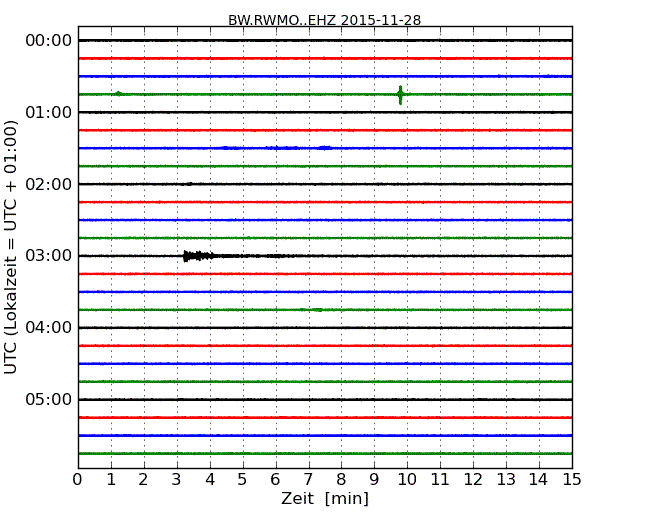Click the small green blip near minute 1
This screenshot has height=520, width=650.
119,94
